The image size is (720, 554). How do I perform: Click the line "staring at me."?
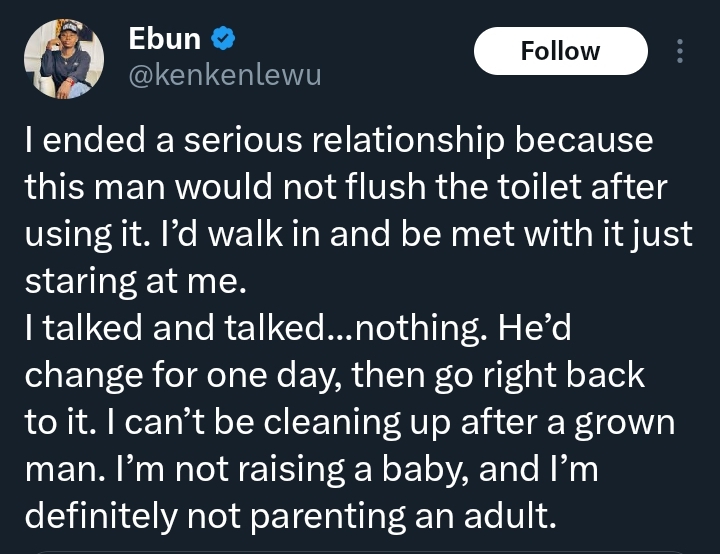134,281
